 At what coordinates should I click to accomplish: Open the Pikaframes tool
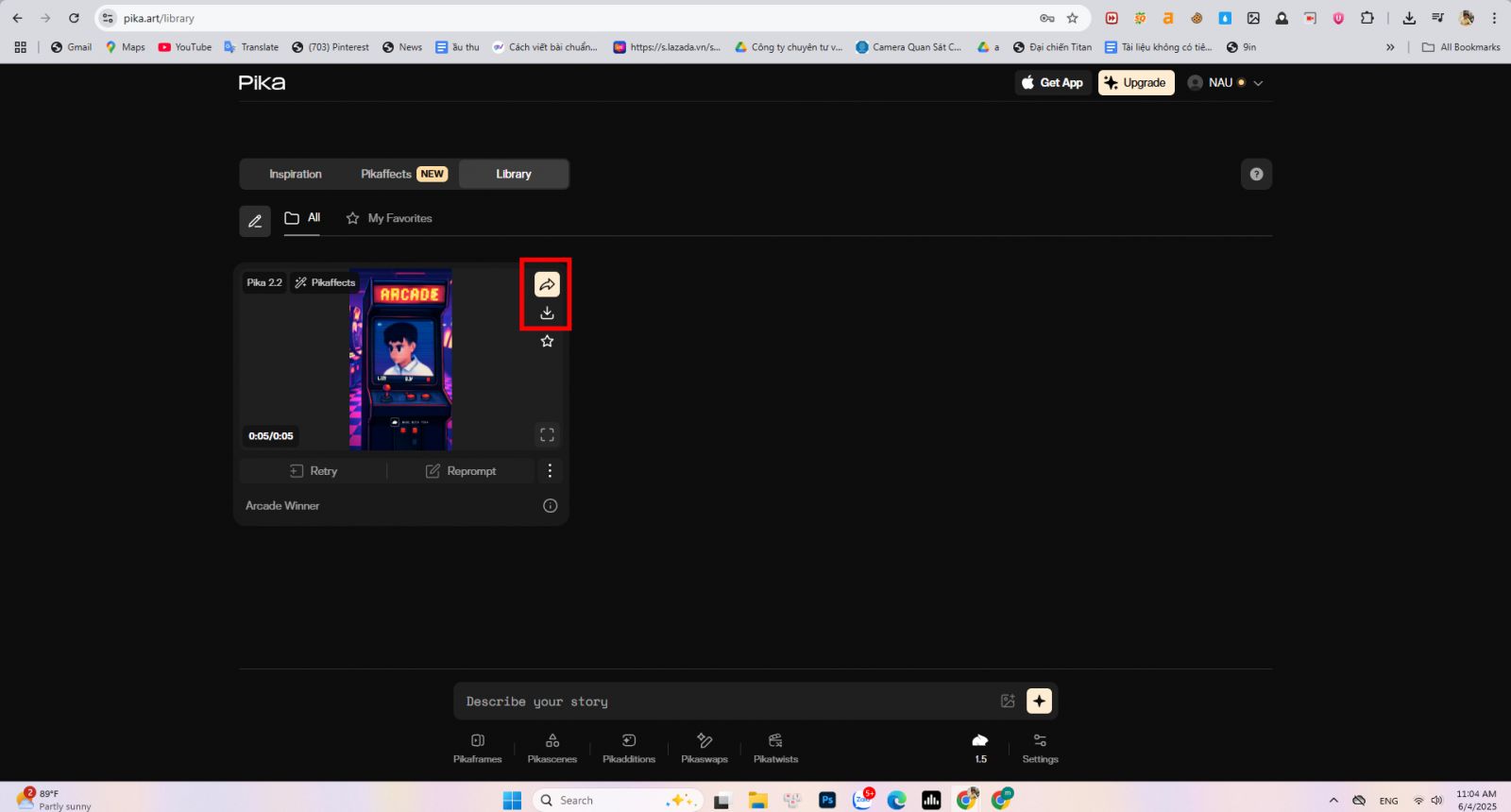[477, 748]
